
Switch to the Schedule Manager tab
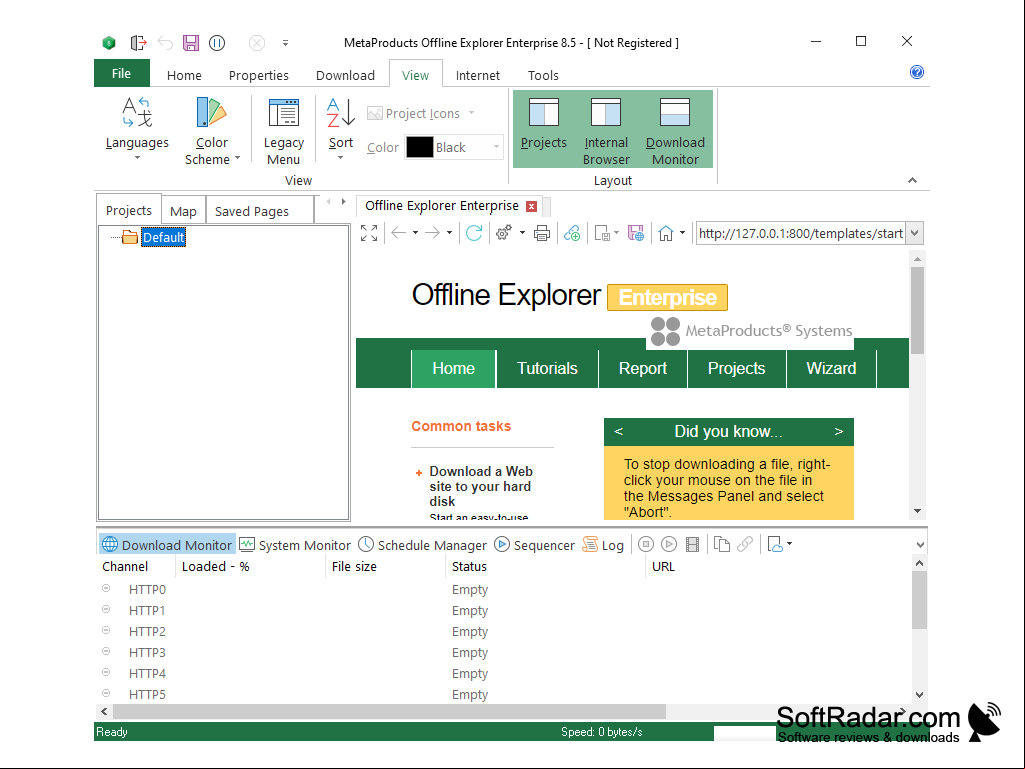coord(422,545)
